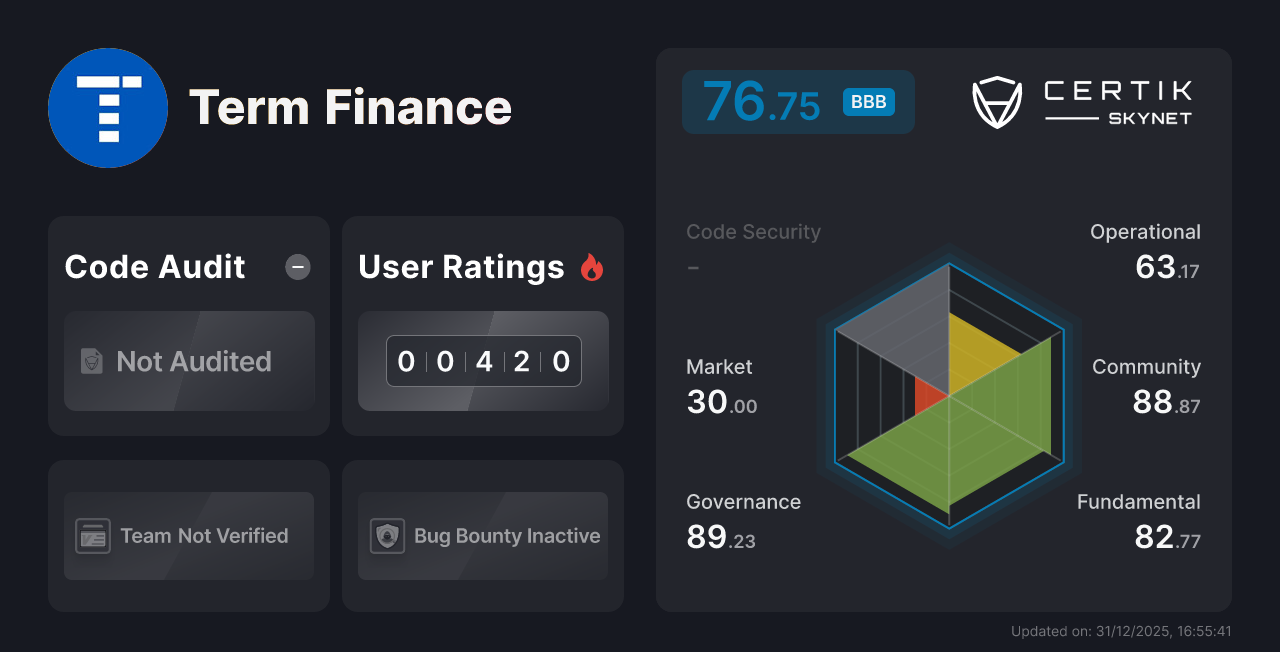This screenshot has height=652, width=1280.
Task: Expand the User Ratings counter
Action: [484, 361]
